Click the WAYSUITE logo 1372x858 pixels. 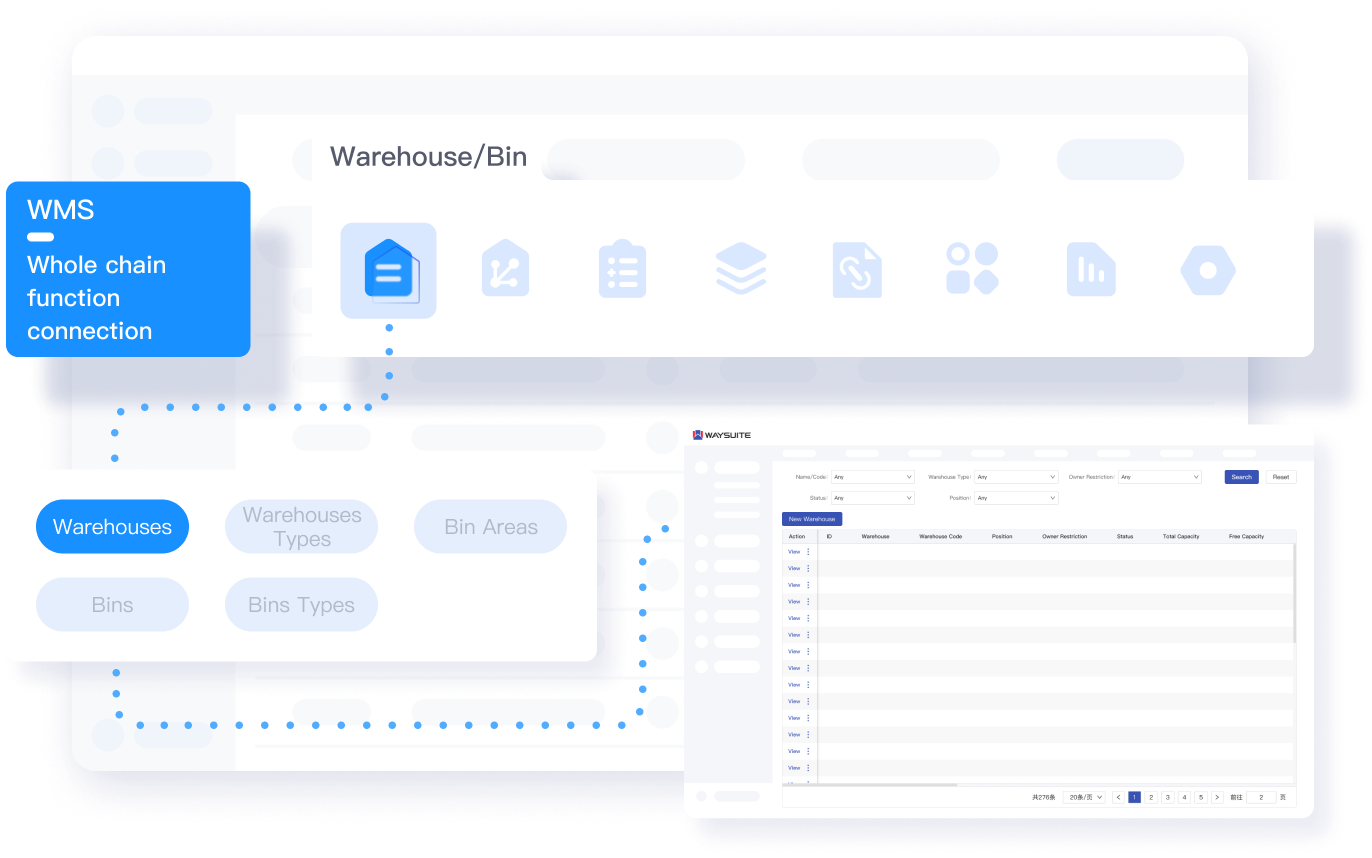point(721,435)
